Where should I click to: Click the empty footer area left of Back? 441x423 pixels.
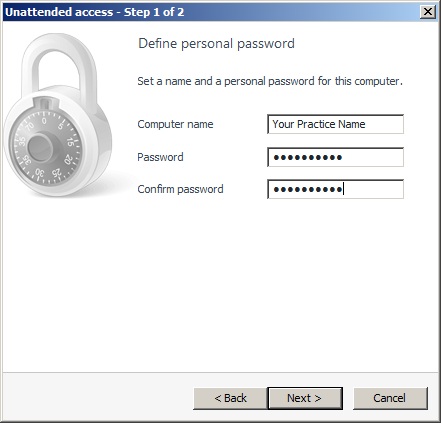(98, 397)
